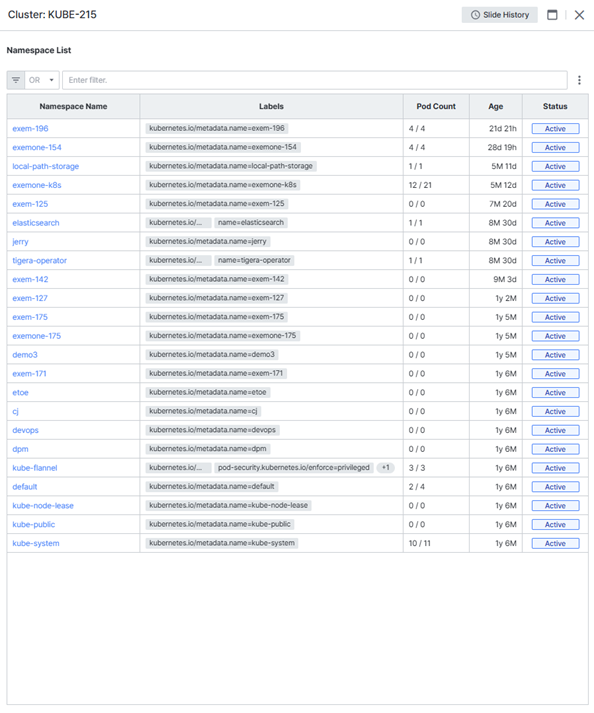The height and width of the screenshot is (713, 594).
Task: Open jerry namespace link
Action: 20,242
